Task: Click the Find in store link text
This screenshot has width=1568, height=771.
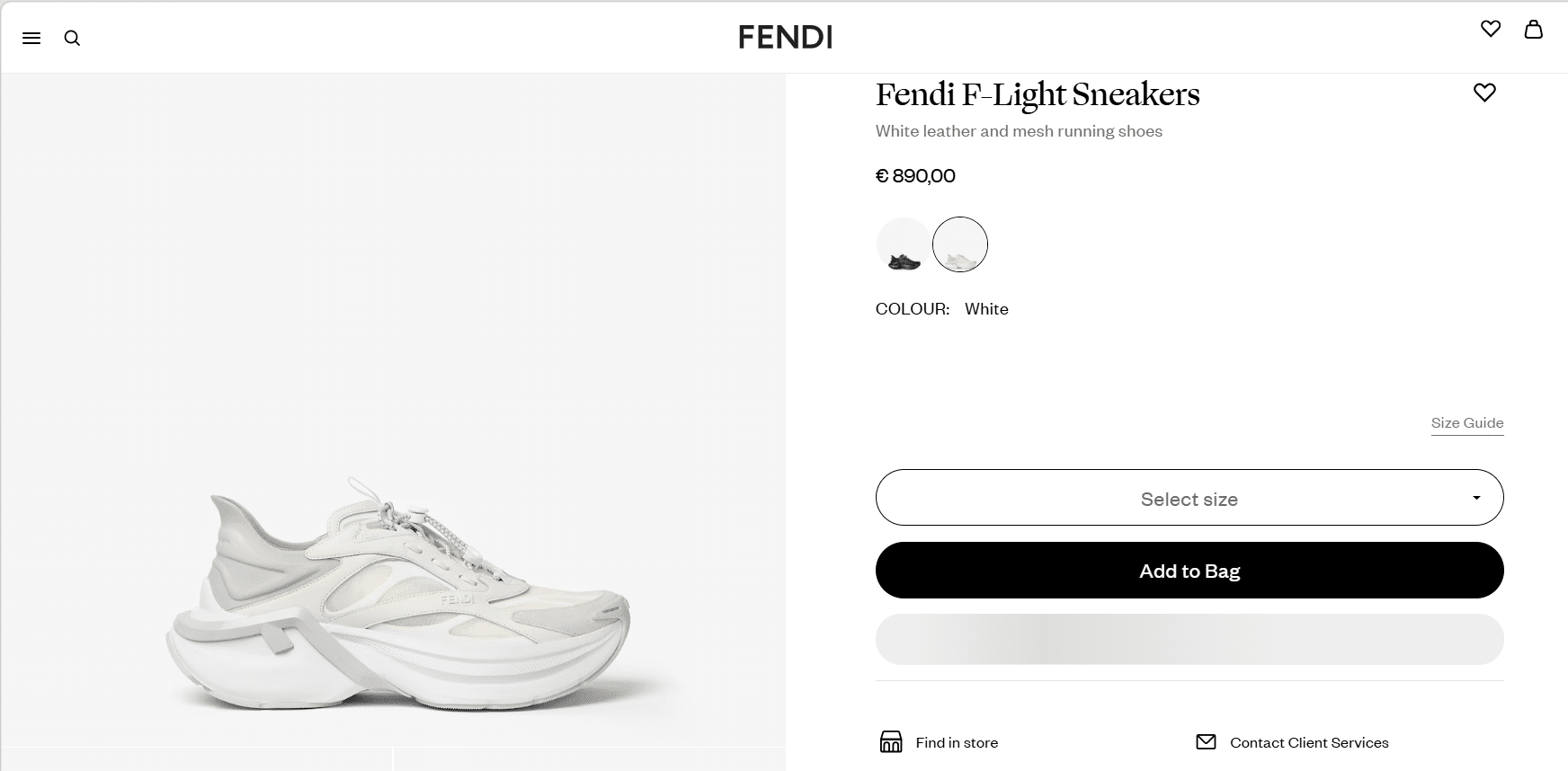Action: pyautogui.click(x=957, y=743)
